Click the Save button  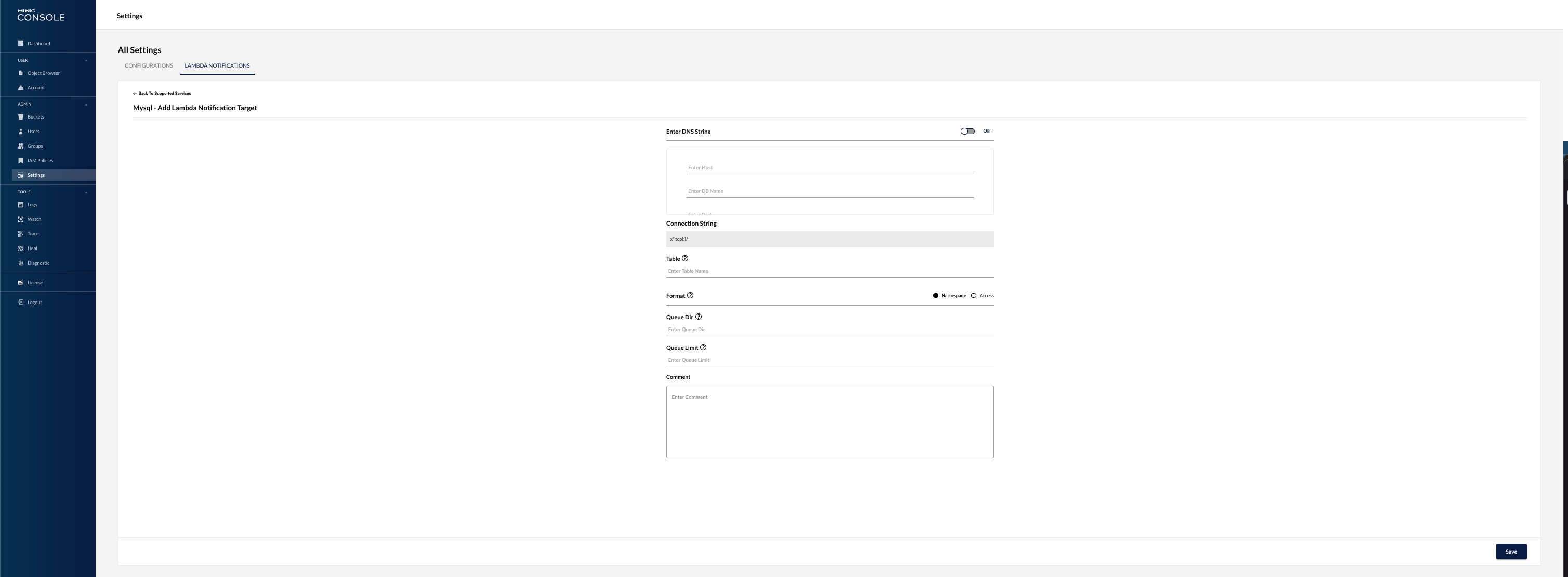pyautogui.click(x=1511, y=552)
